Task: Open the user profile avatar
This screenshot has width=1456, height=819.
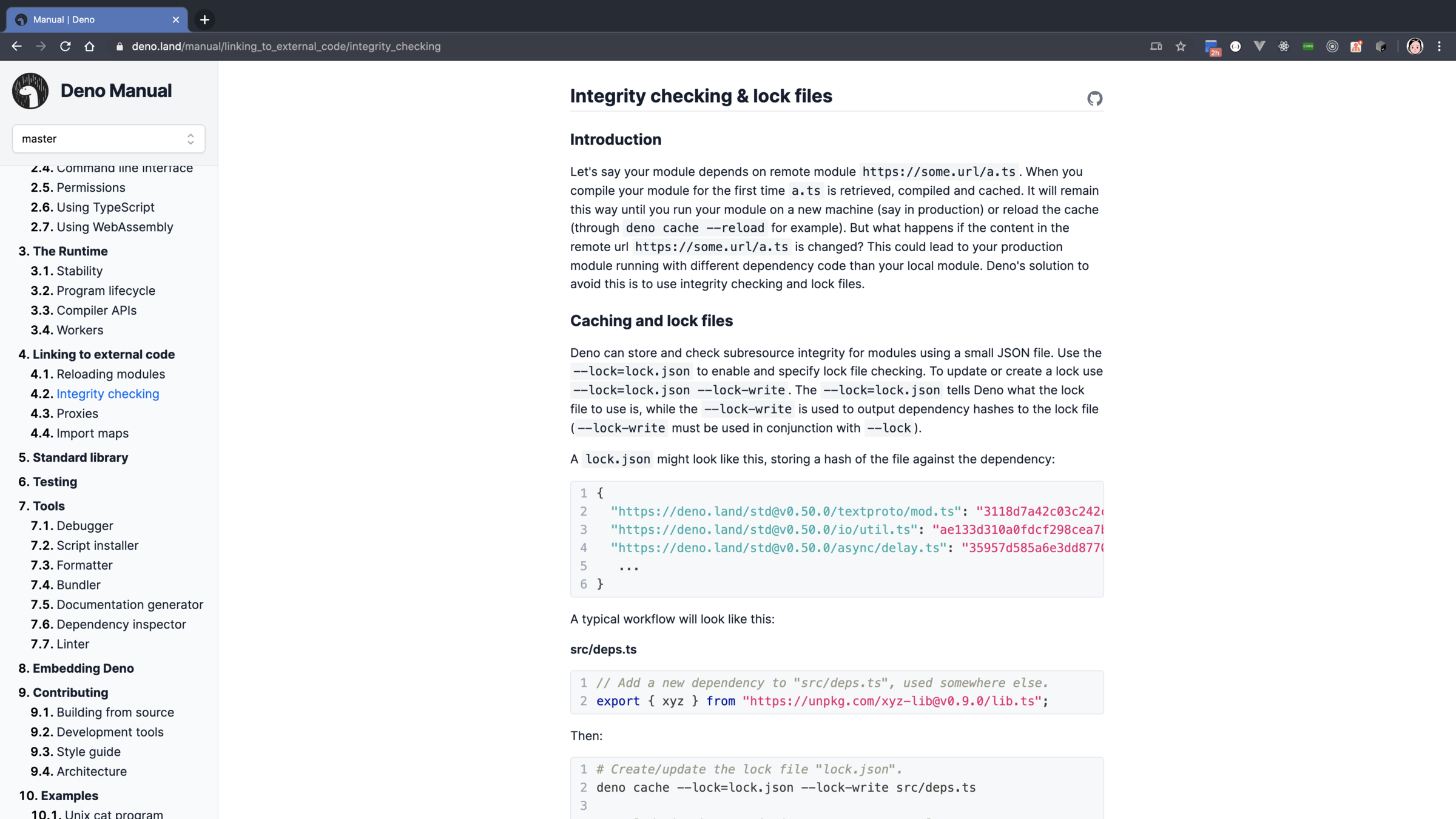Action: [1415, 47]
